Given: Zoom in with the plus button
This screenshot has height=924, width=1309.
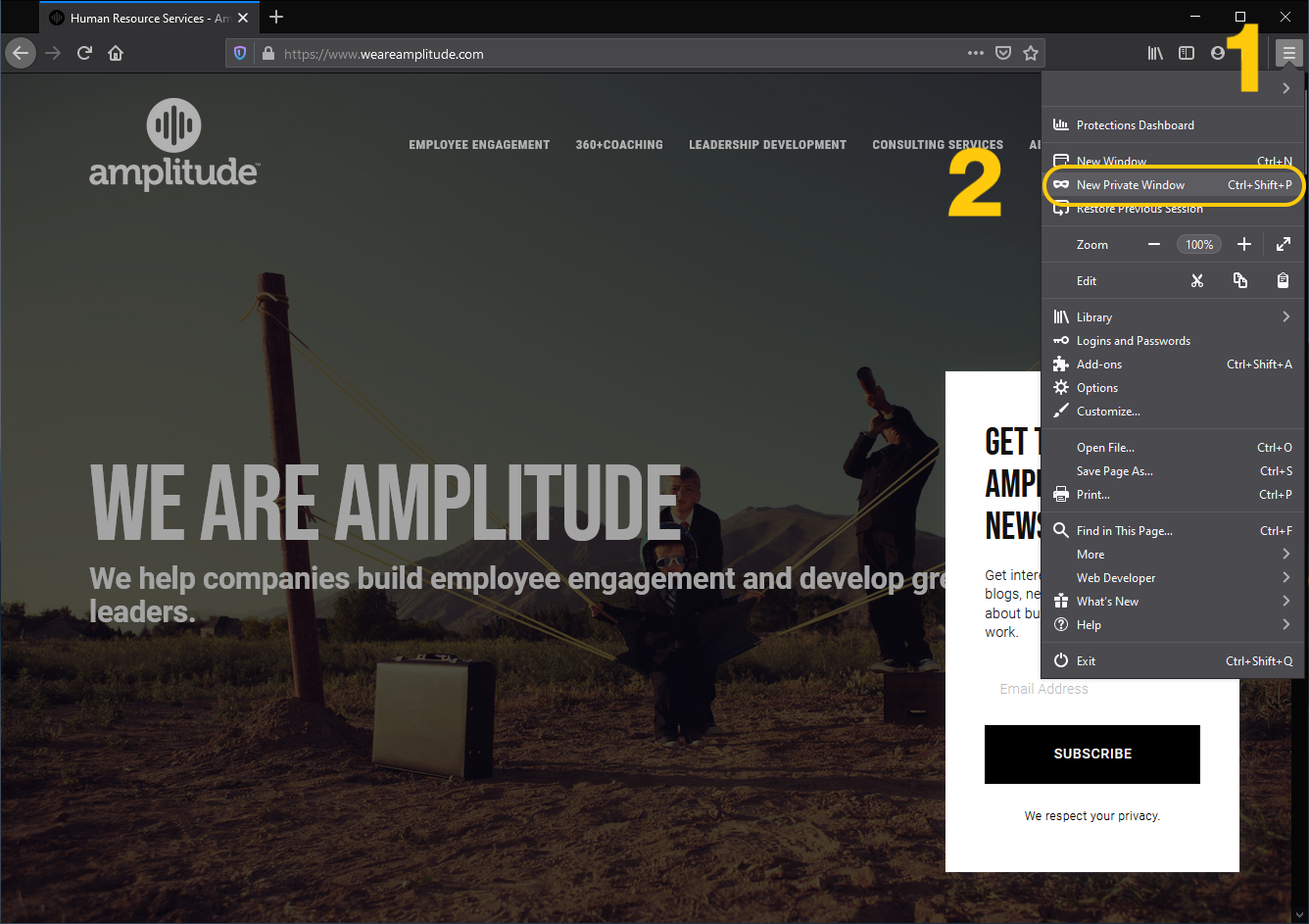Looking at the screenshot, I should coord(1244,244).
